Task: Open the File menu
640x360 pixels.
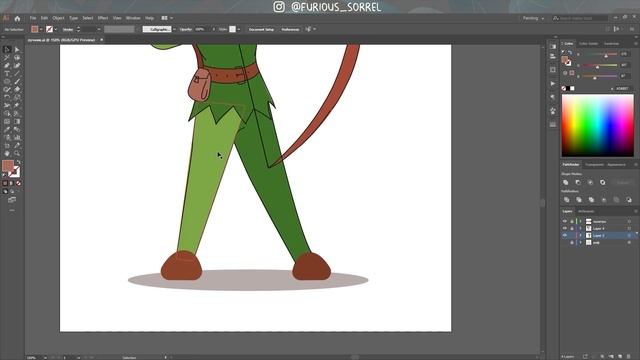Action: click(x=33, y=18)
